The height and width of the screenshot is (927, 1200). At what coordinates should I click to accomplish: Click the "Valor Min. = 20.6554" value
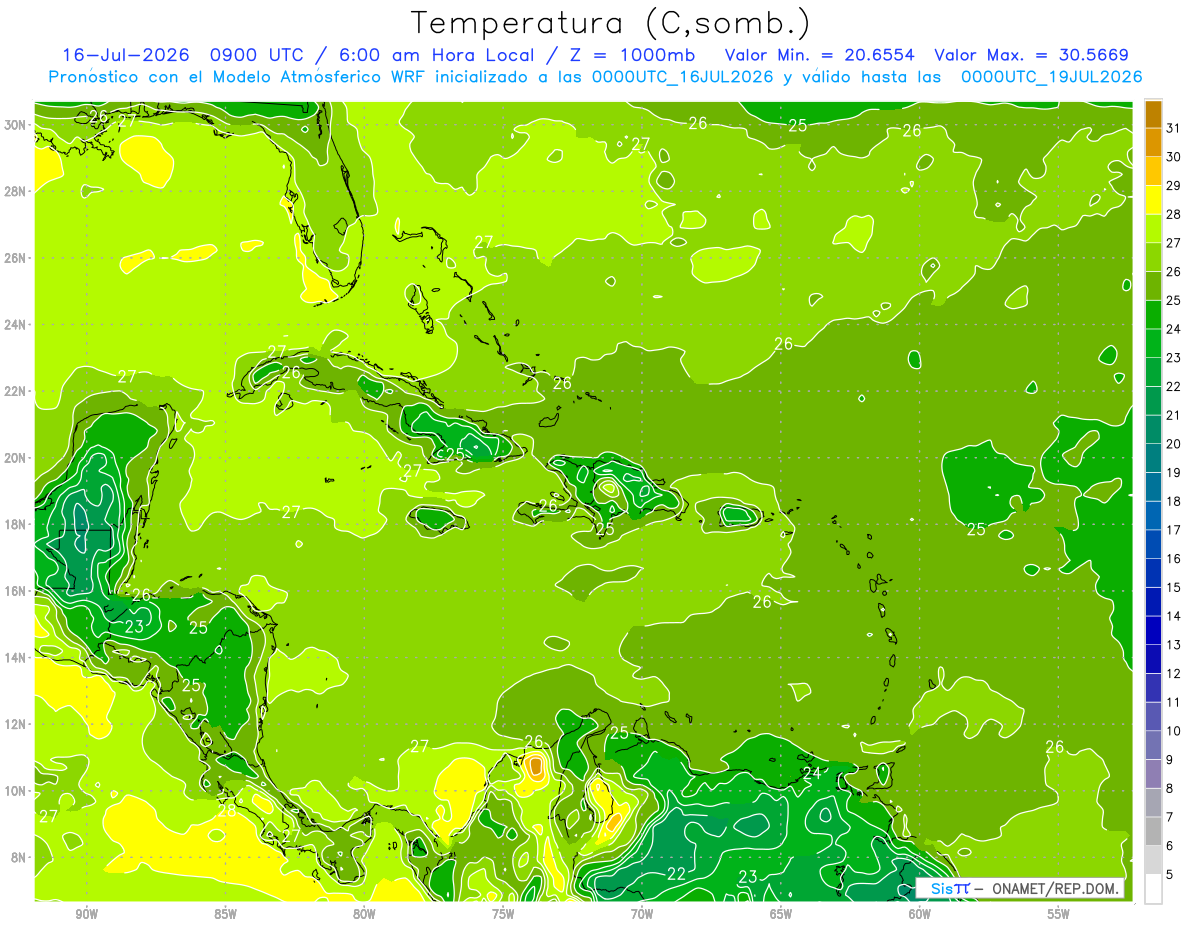point(819,55)
